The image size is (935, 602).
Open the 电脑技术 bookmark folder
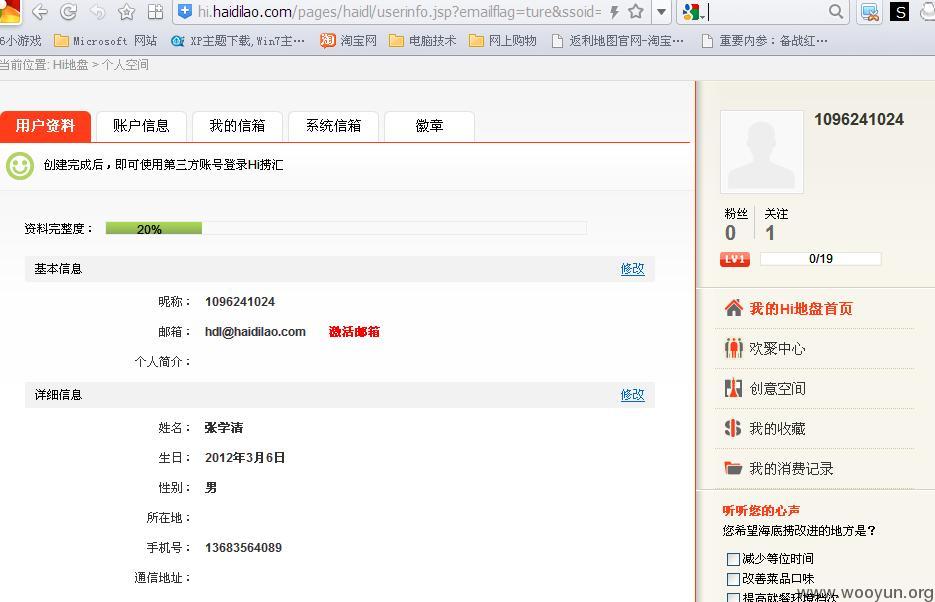(423, 41)
